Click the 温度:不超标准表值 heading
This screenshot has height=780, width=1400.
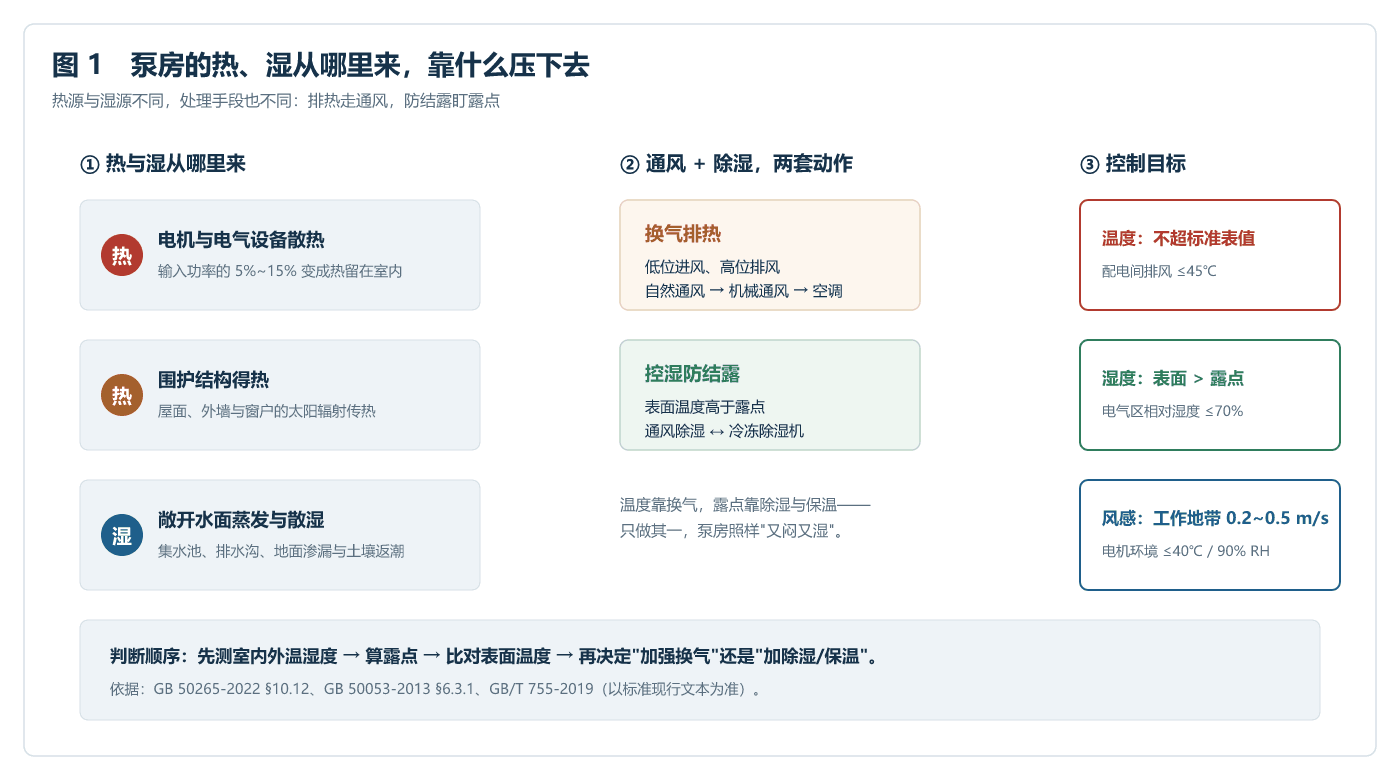(x=1178, y=238)
